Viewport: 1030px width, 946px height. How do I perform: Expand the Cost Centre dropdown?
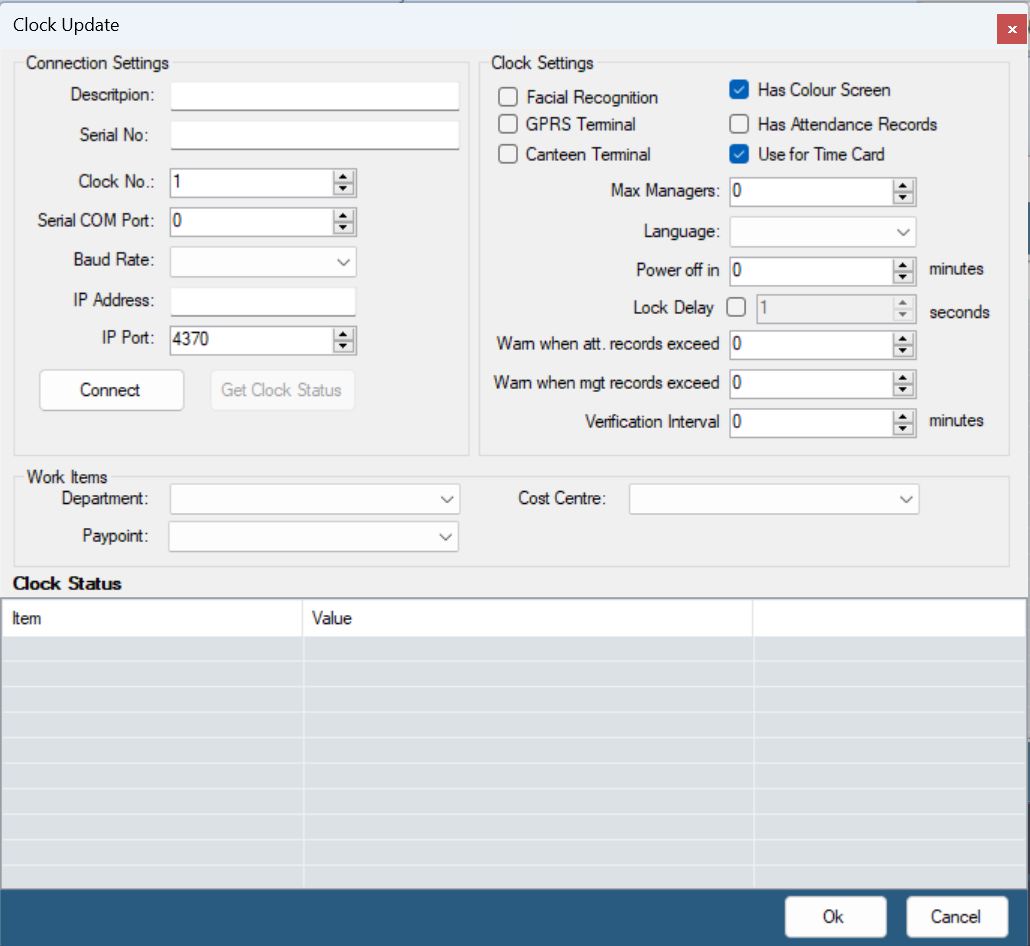[774, 499]
